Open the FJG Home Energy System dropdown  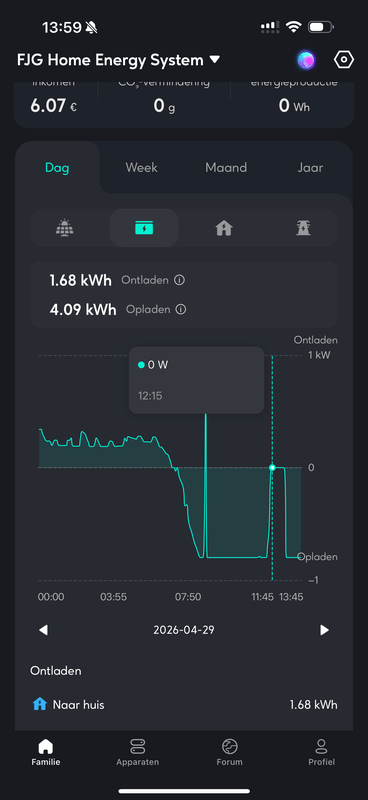[118, 60]
